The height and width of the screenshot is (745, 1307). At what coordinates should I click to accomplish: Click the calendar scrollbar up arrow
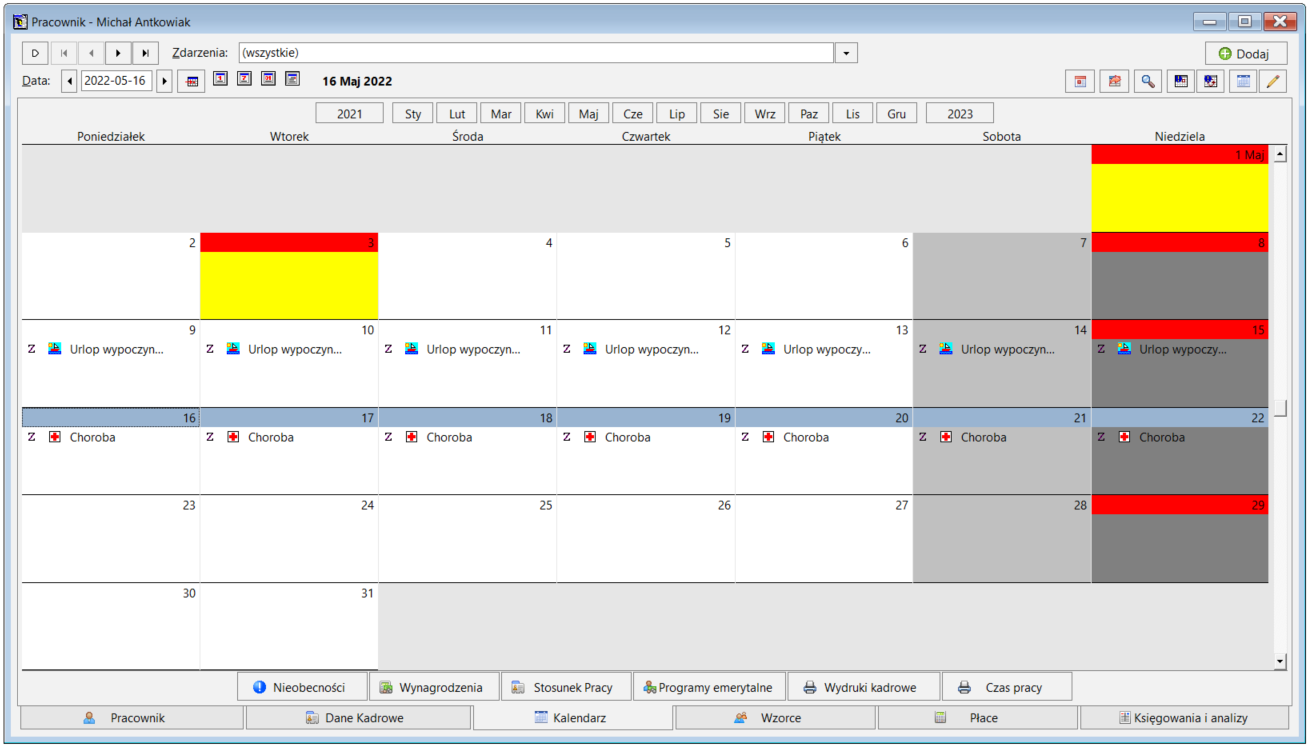(x=1280, y=154)
